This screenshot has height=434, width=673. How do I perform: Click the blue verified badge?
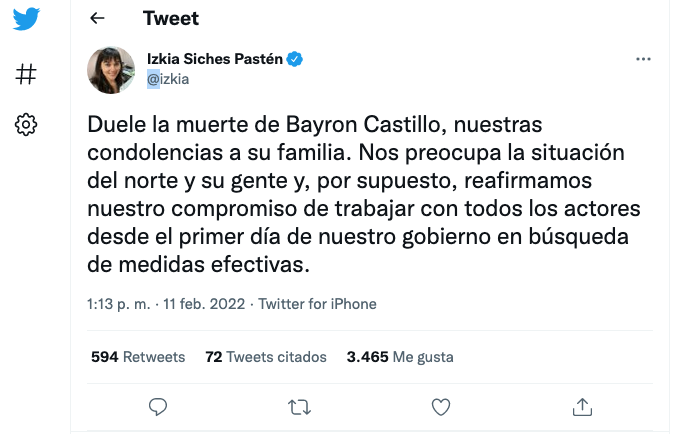[x=294, y=59]
